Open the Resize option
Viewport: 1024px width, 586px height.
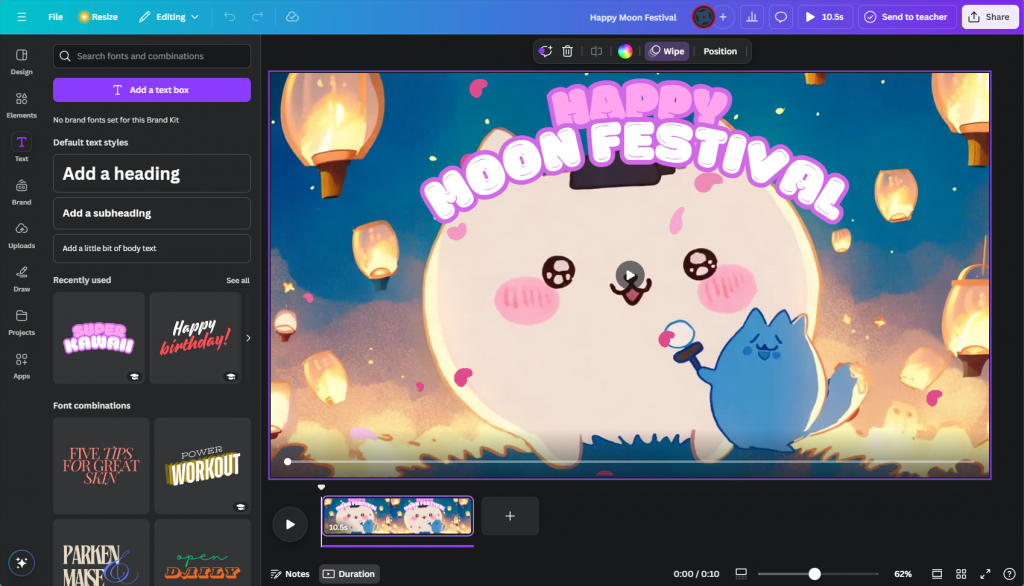(98, 17)
